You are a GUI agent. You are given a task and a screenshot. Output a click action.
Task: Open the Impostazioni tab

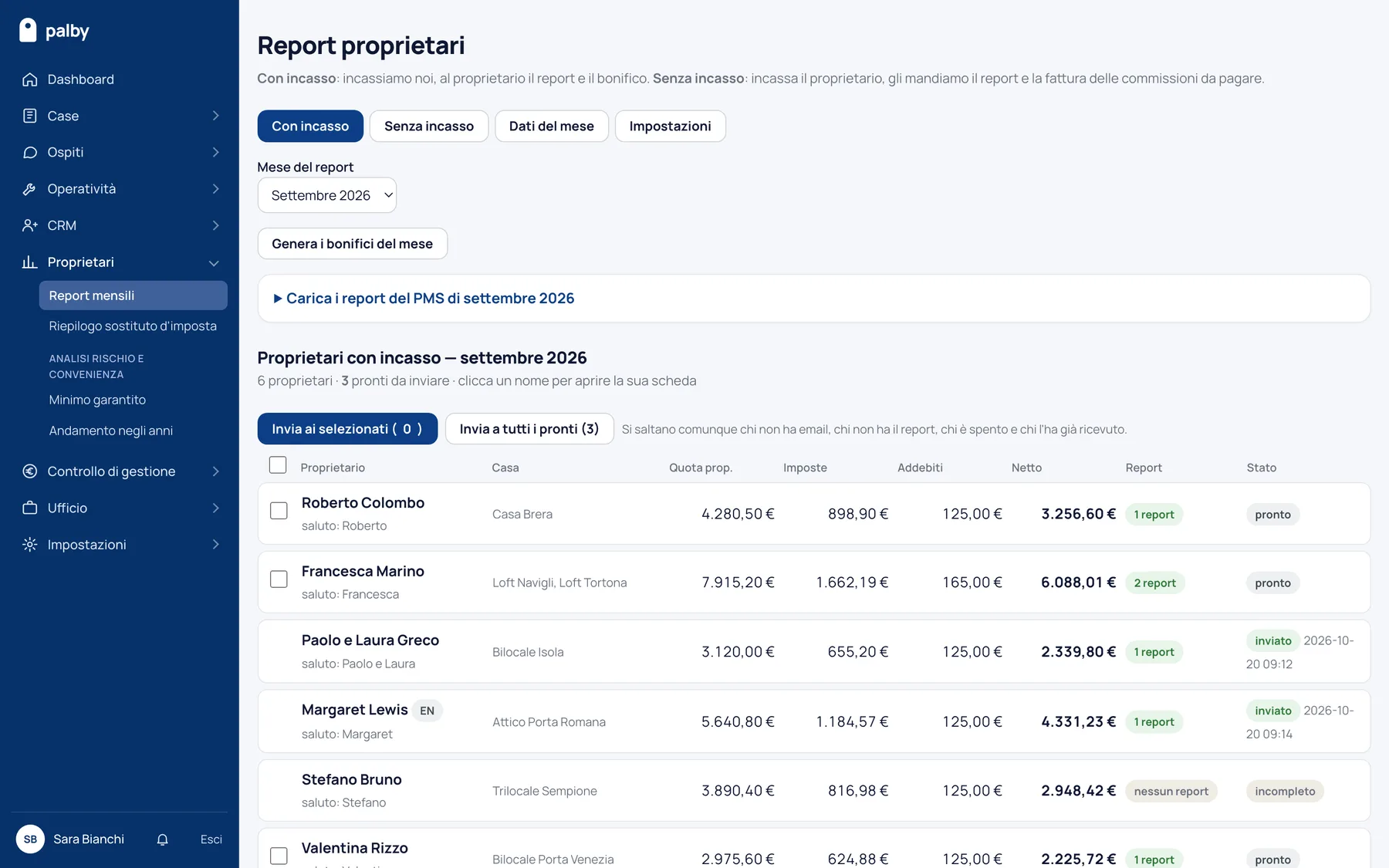coord(670,126)
